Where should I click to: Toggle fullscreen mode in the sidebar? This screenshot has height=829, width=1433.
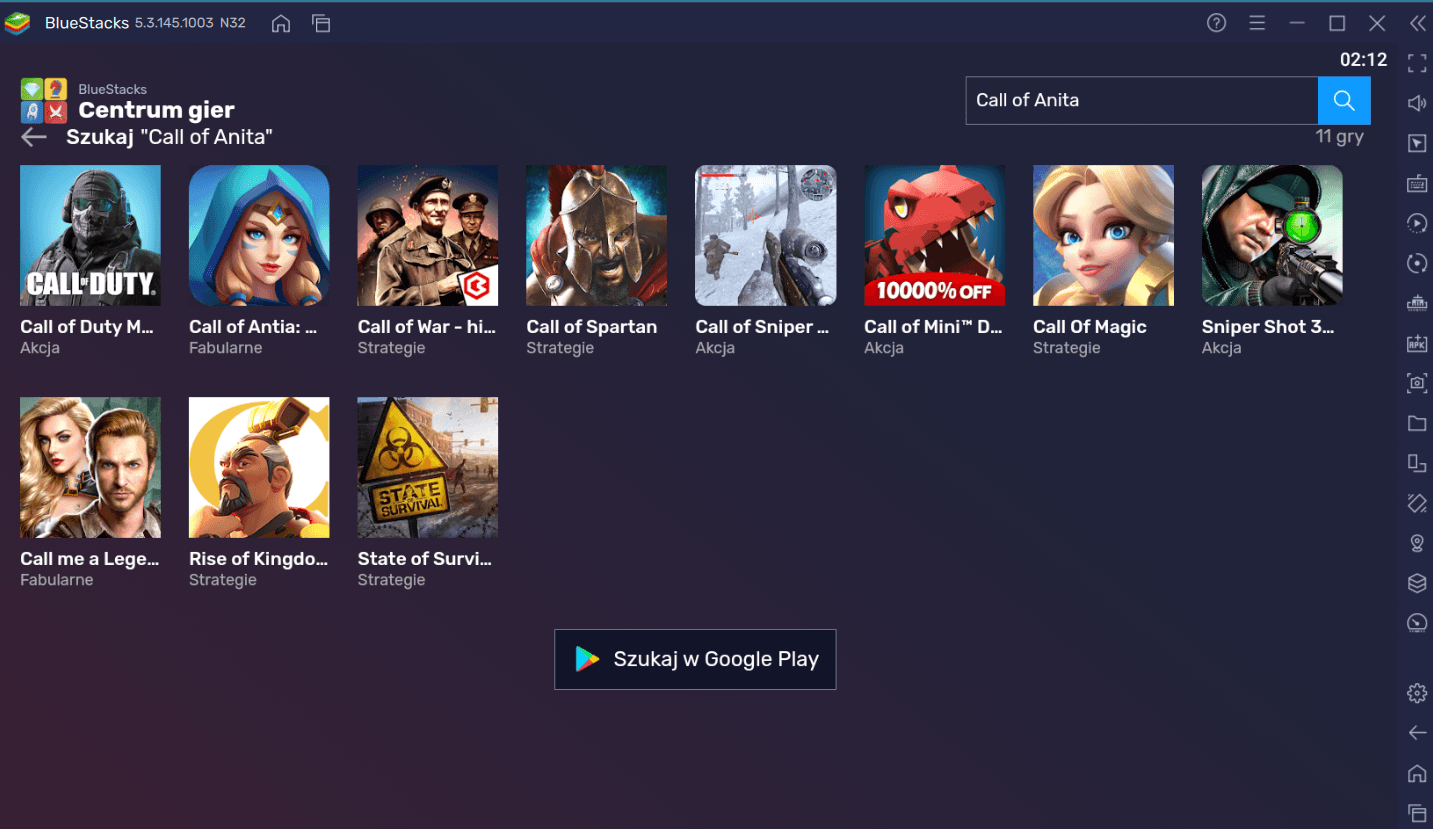1417,63
